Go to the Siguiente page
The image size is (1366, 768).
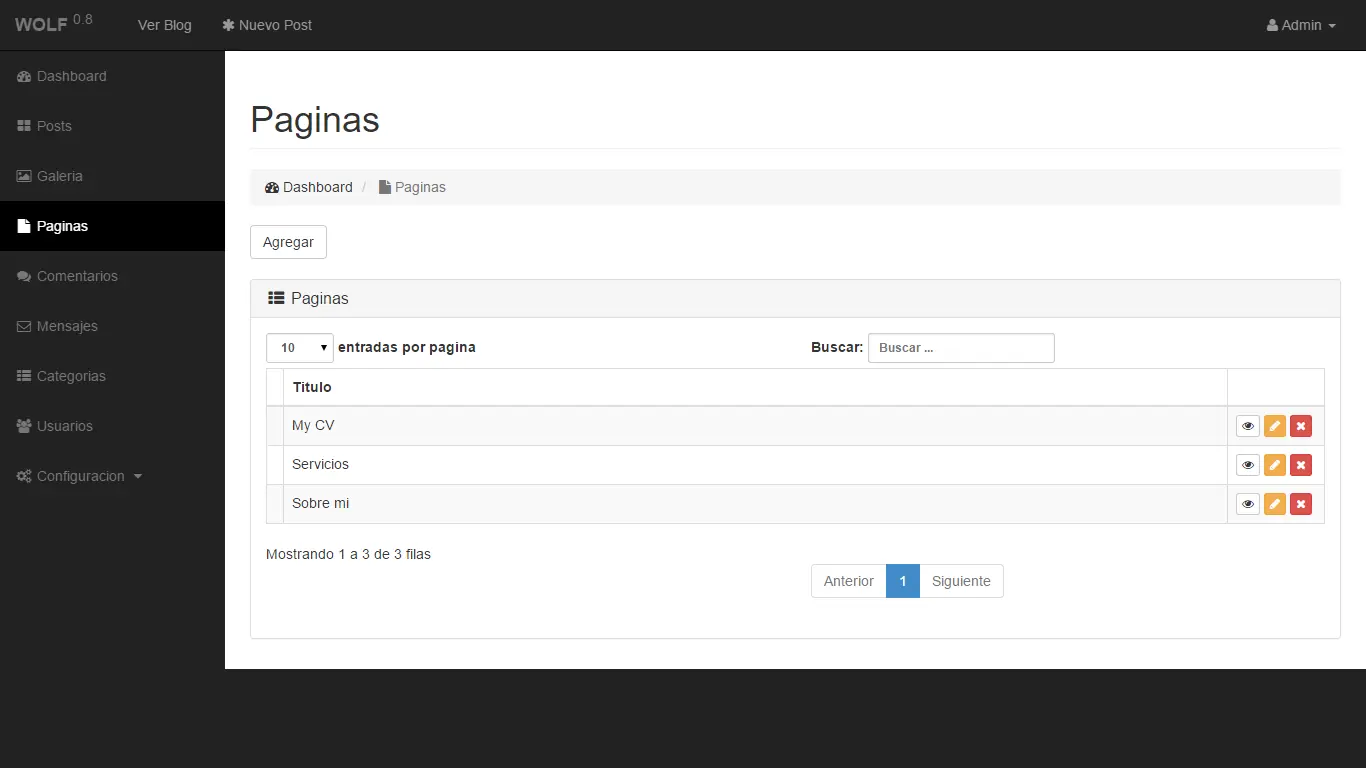click(961, 581)
